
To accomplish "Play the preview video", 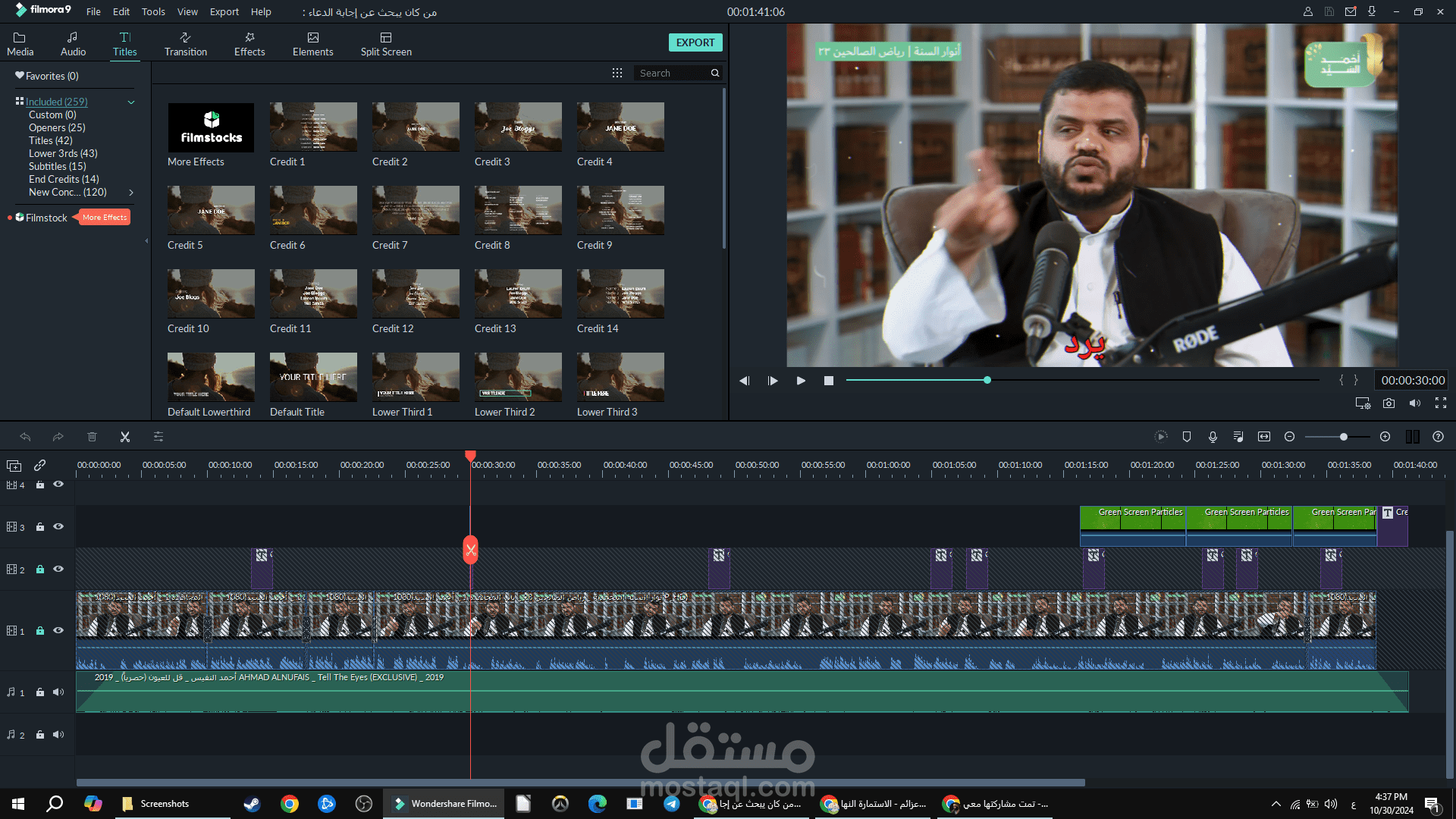I will (x=801, y=381).
